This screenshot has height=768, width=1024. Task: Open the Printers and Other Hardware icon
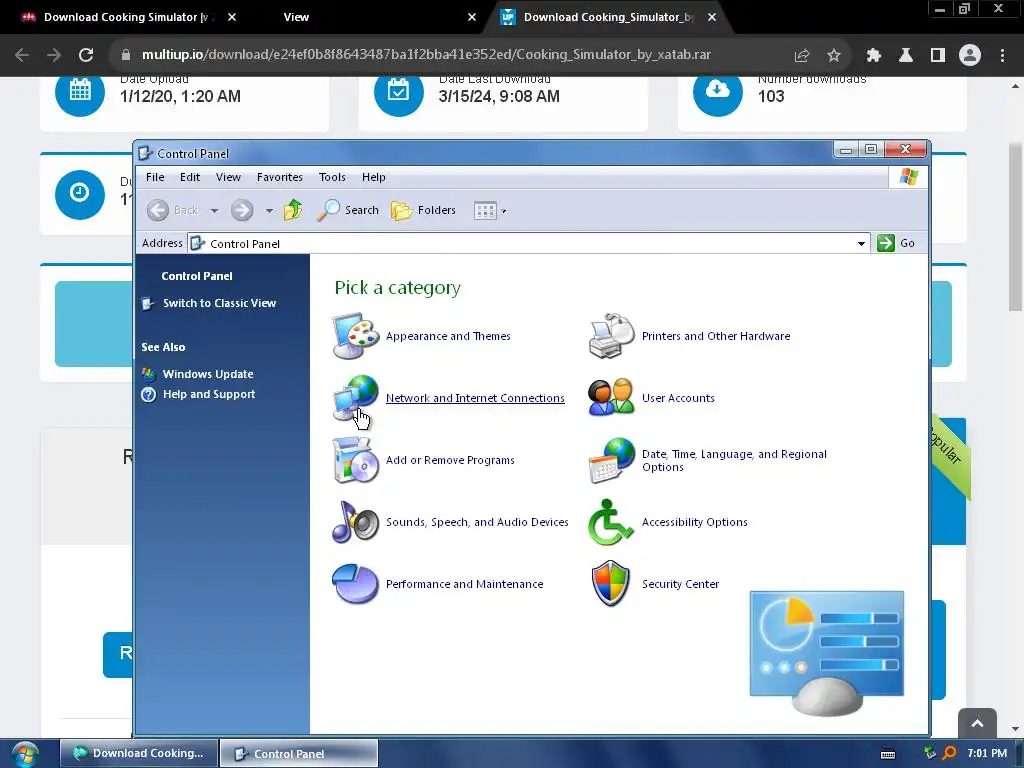[611, 336]
